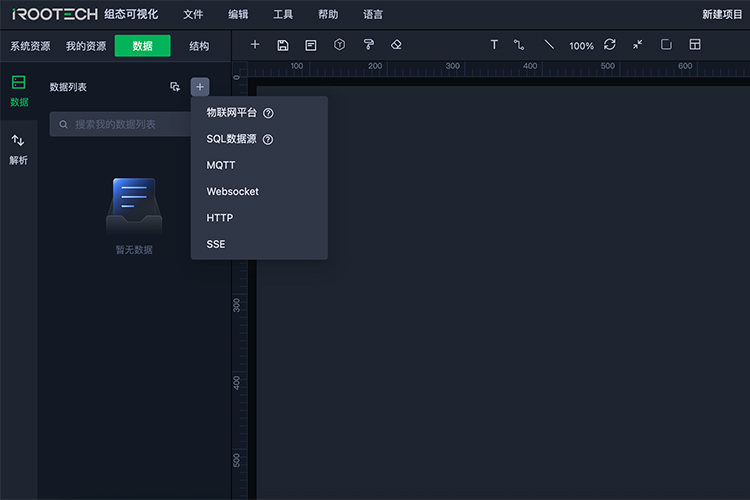This screenshot has height=500, width=750.
Task: Open the 100% zoom level control
Action: (581, 46)
